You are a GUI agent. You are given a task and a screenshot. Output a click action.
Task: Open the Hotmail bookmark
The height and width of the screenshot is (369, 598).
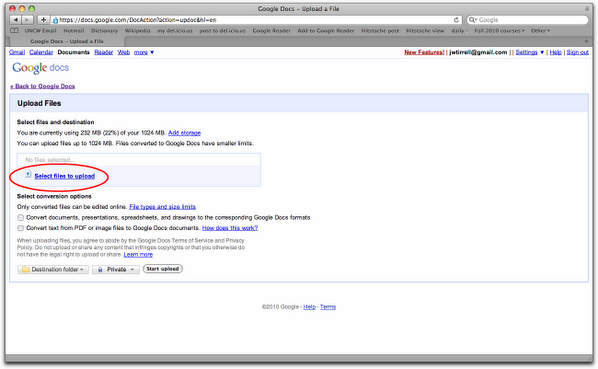click(74, 30)
